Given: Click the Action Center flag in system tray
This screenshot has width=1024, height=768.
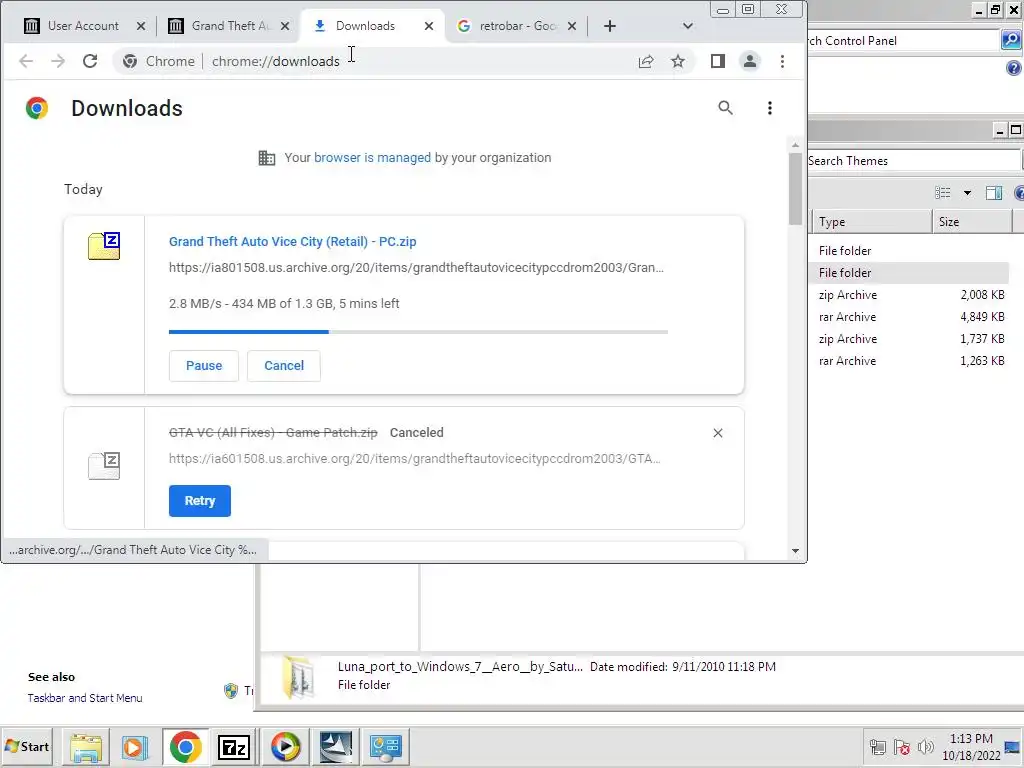Looking at the screenshot, I should click(x=902, y=747).
